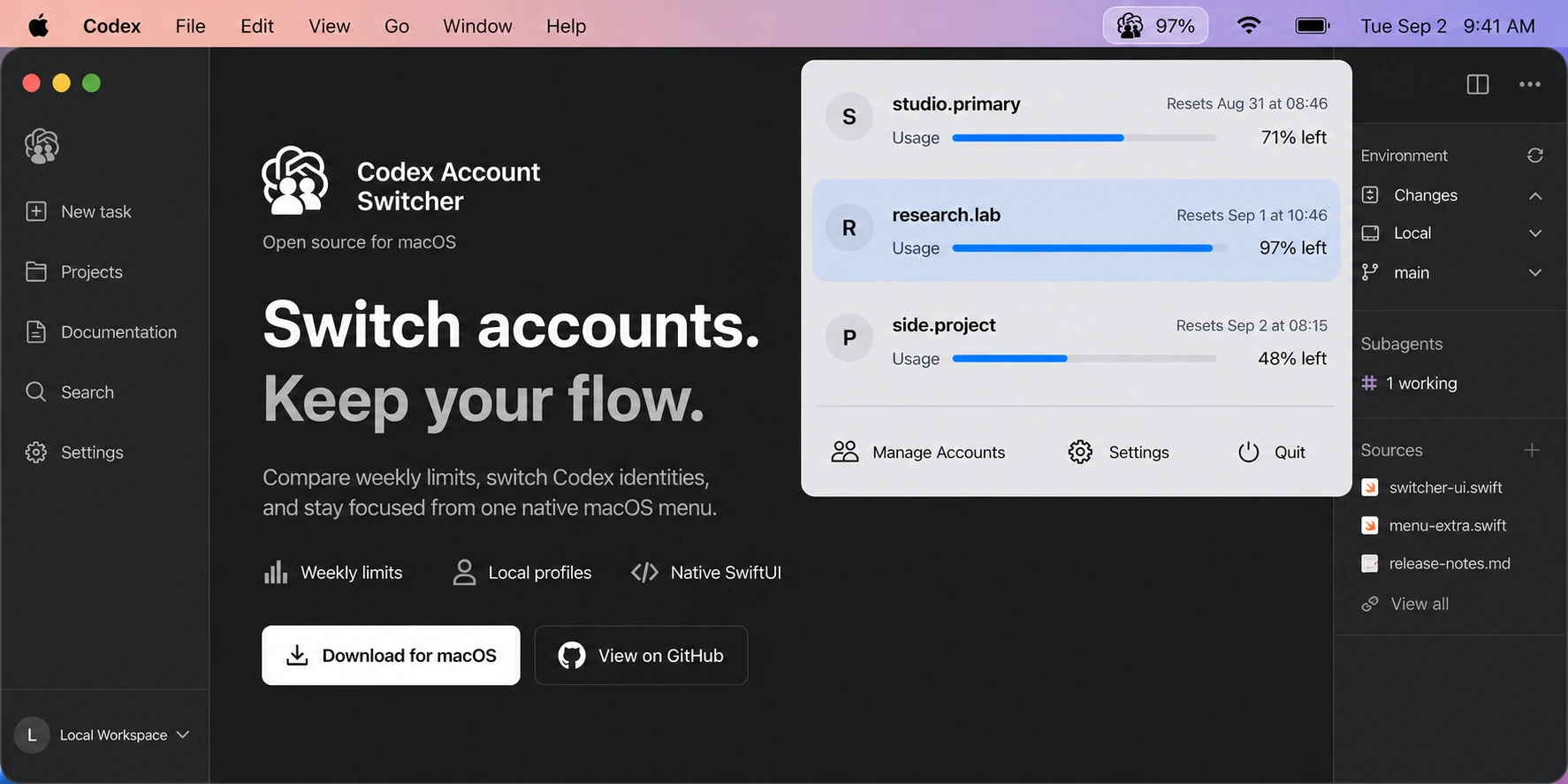Open Settings in the switcher popup
Image resolution: width=1568 pixels, height=784 pixels.
click(x=1118, y=452)
